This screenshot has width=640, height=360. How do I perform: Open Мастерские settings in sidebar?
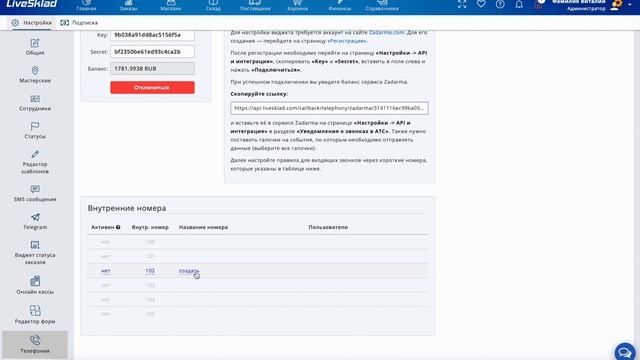(35, 75)
